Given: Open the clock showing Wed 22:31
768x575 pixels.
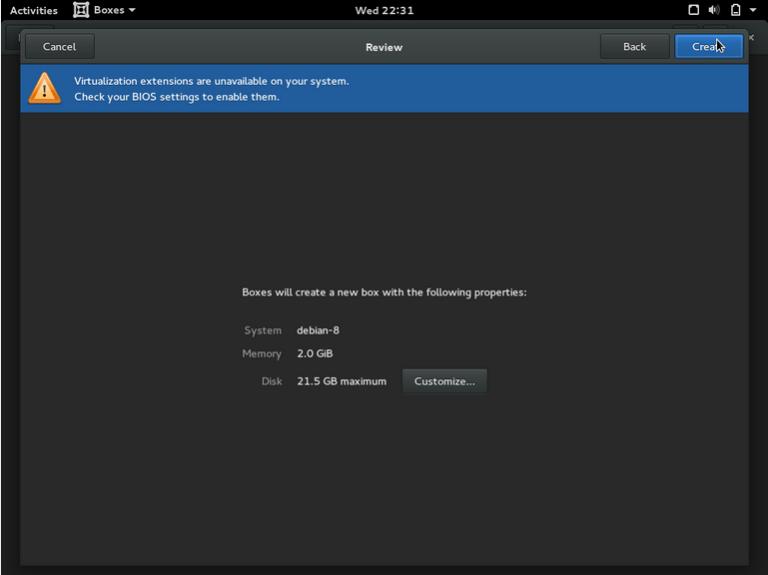Looking at the screenshot, I should tap(384, 10).
